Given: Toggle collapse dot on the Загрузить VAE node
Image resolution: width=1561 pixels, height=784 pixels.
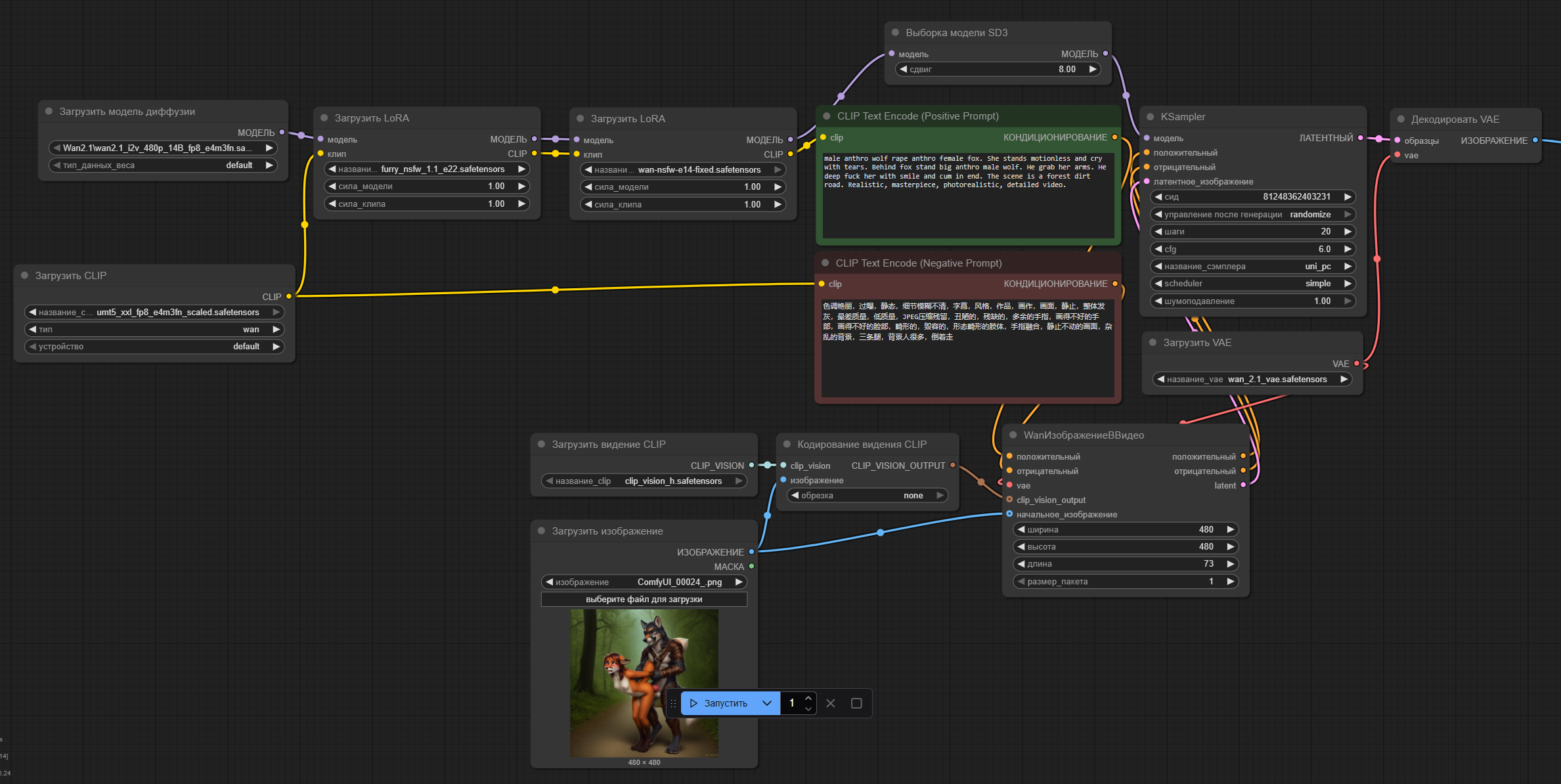Looking at the screenshot, I should [1153, 343].
